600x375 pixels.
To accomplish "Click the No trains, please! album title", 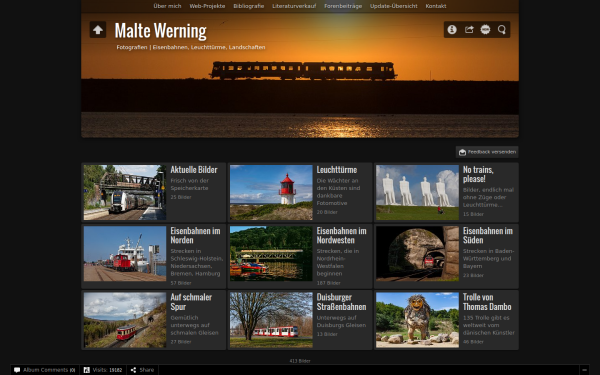I will [478, 174].
